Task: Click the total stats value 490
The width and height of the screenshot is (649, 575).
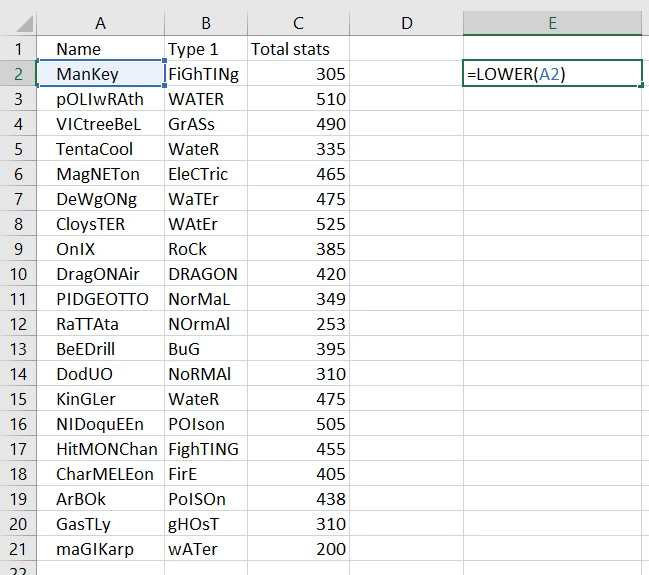Action: pyautogui.click(x=298, y=124)
